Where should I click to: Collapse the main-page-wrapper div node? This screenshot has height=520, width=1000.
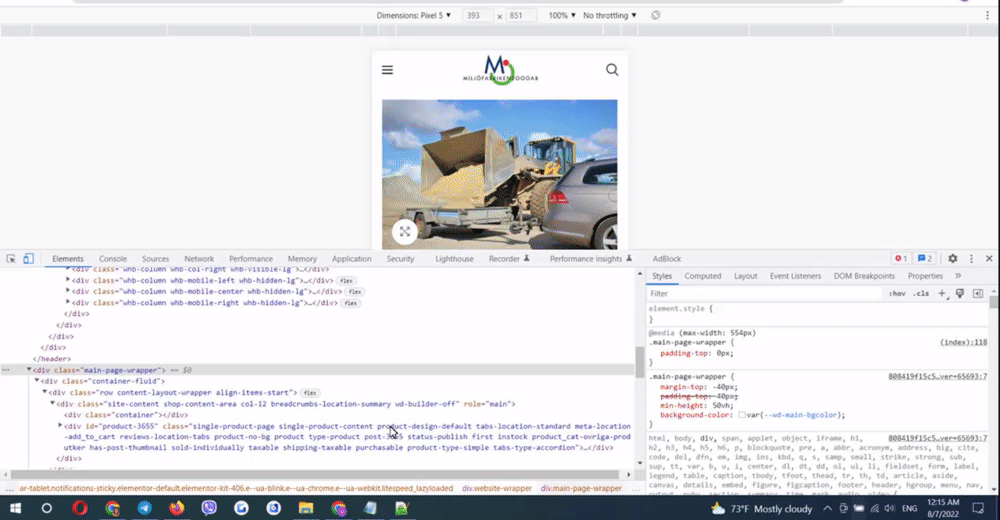[x=29, y=369]
